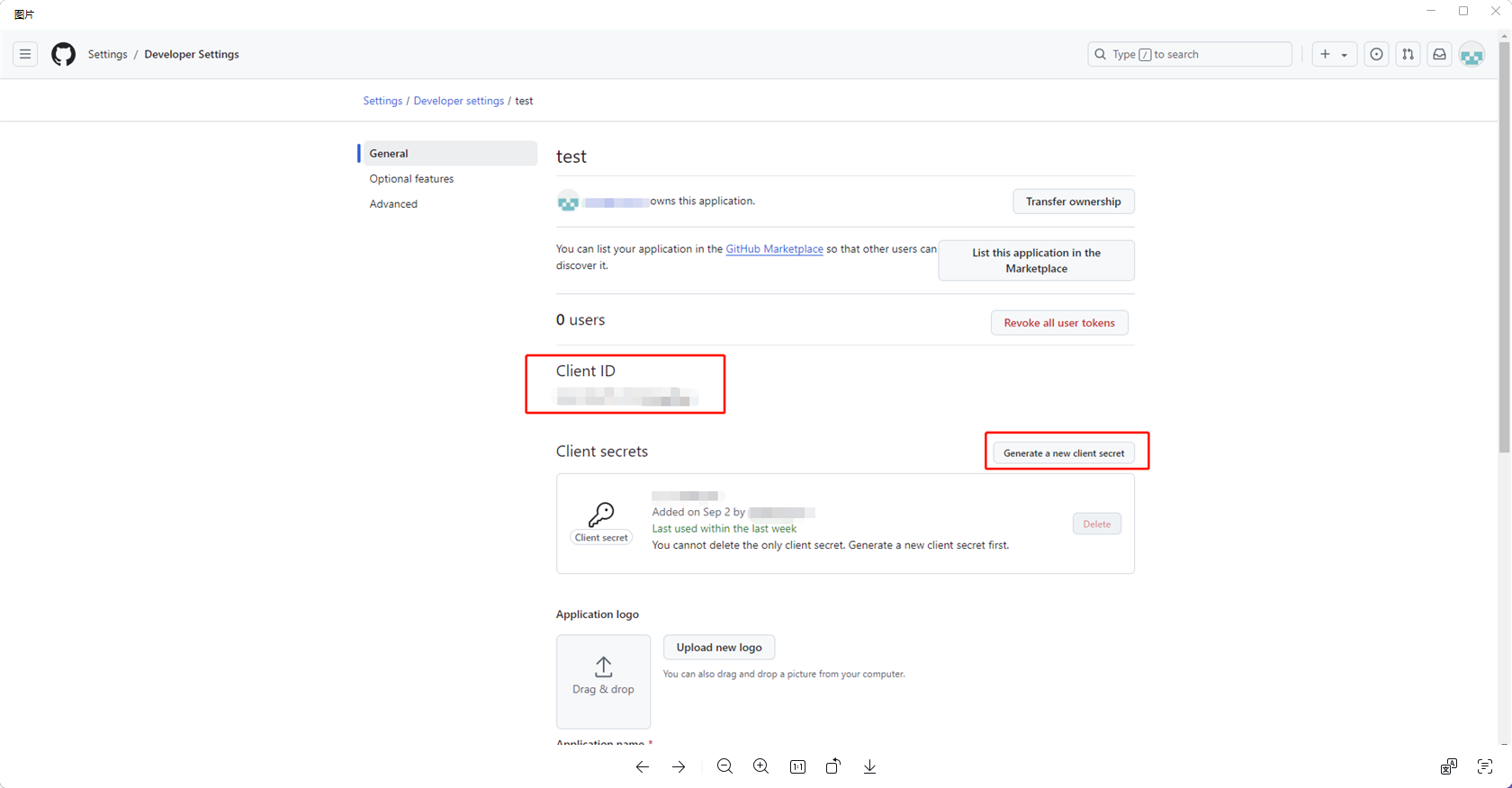Click Generate a new client secret
This screenshot has width=1512, height=788.
tap(1064, 453)
